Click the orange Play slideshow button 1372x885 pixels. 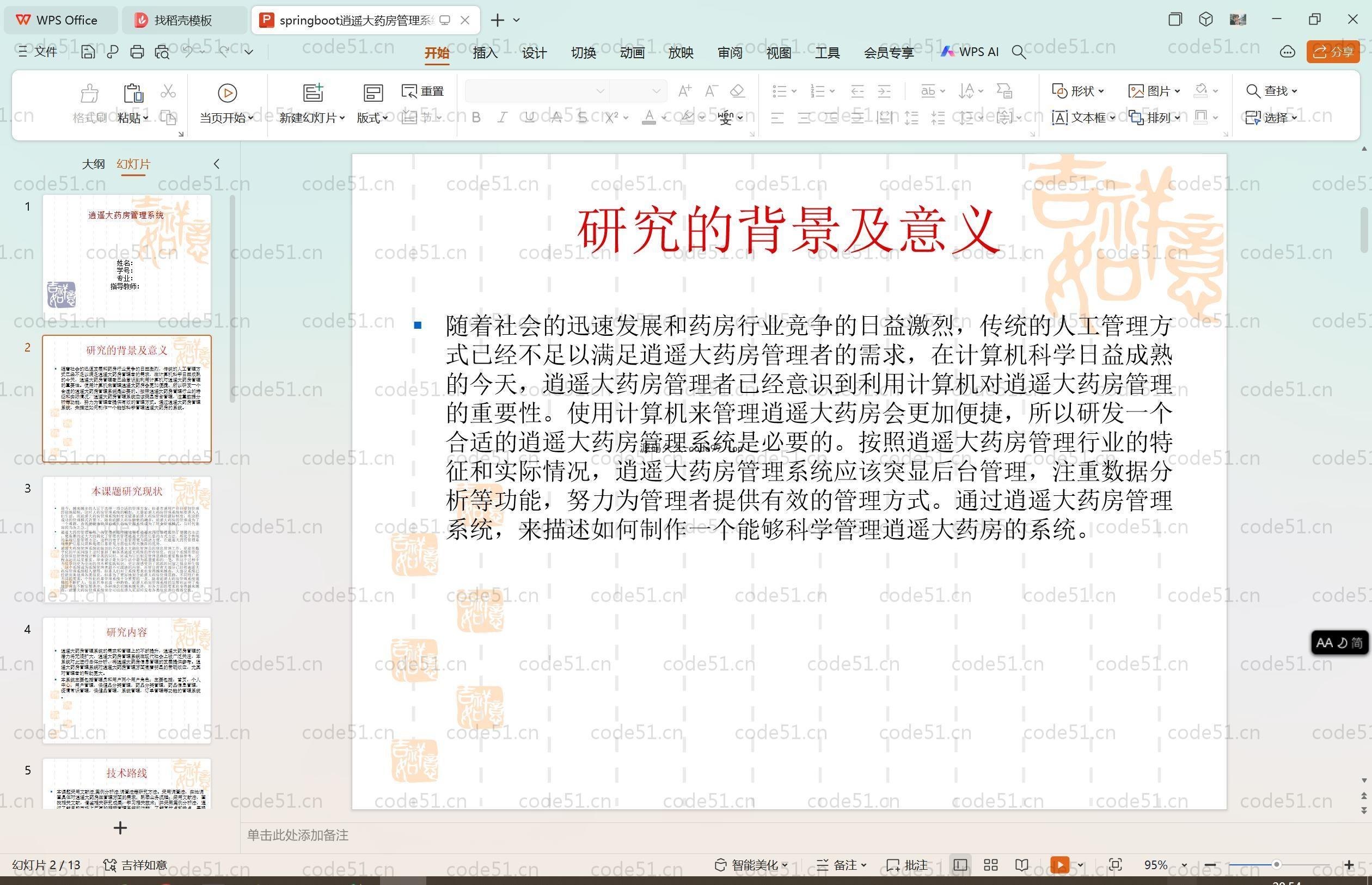(1060, 865)
